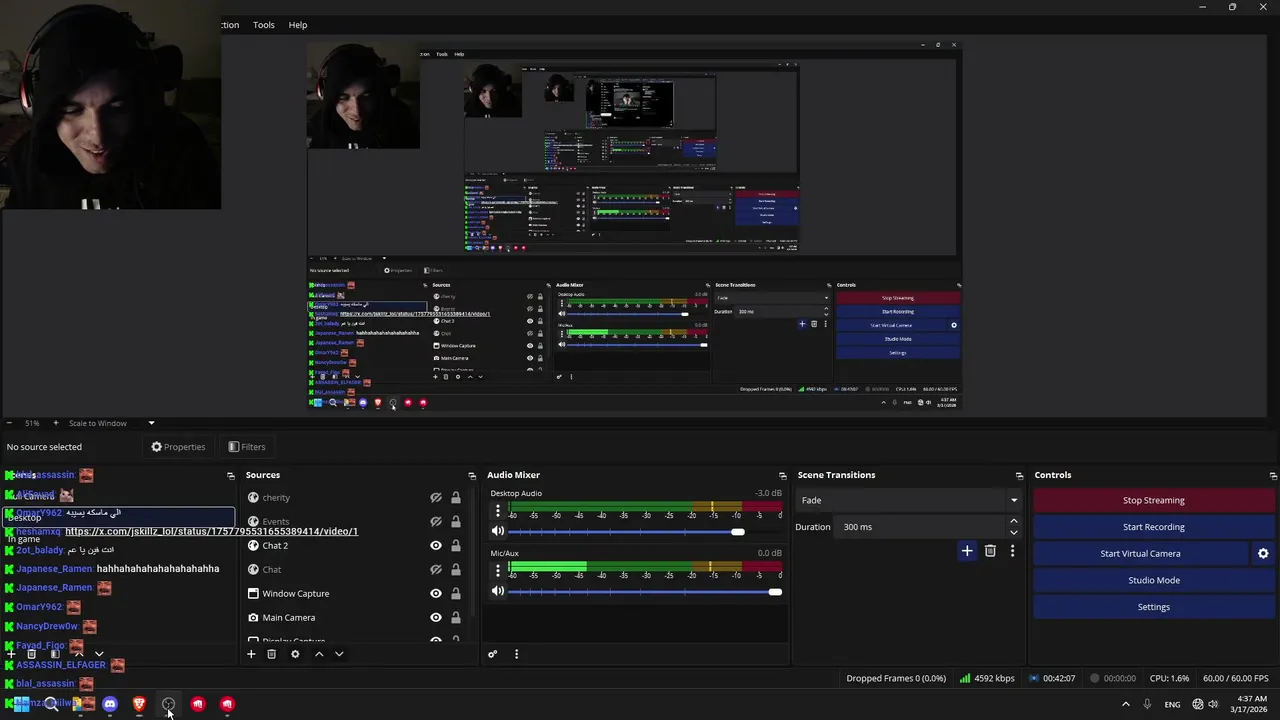Open Discord from the taskbar
The image size is (1280, 720).
[110, 704]
